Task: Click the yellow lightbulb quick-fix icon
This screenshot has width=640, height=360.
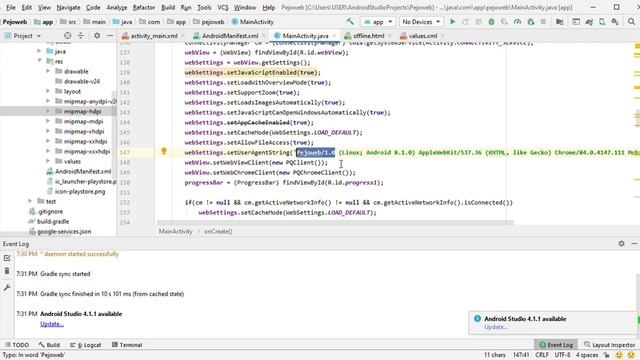Action: click(164, 151)
